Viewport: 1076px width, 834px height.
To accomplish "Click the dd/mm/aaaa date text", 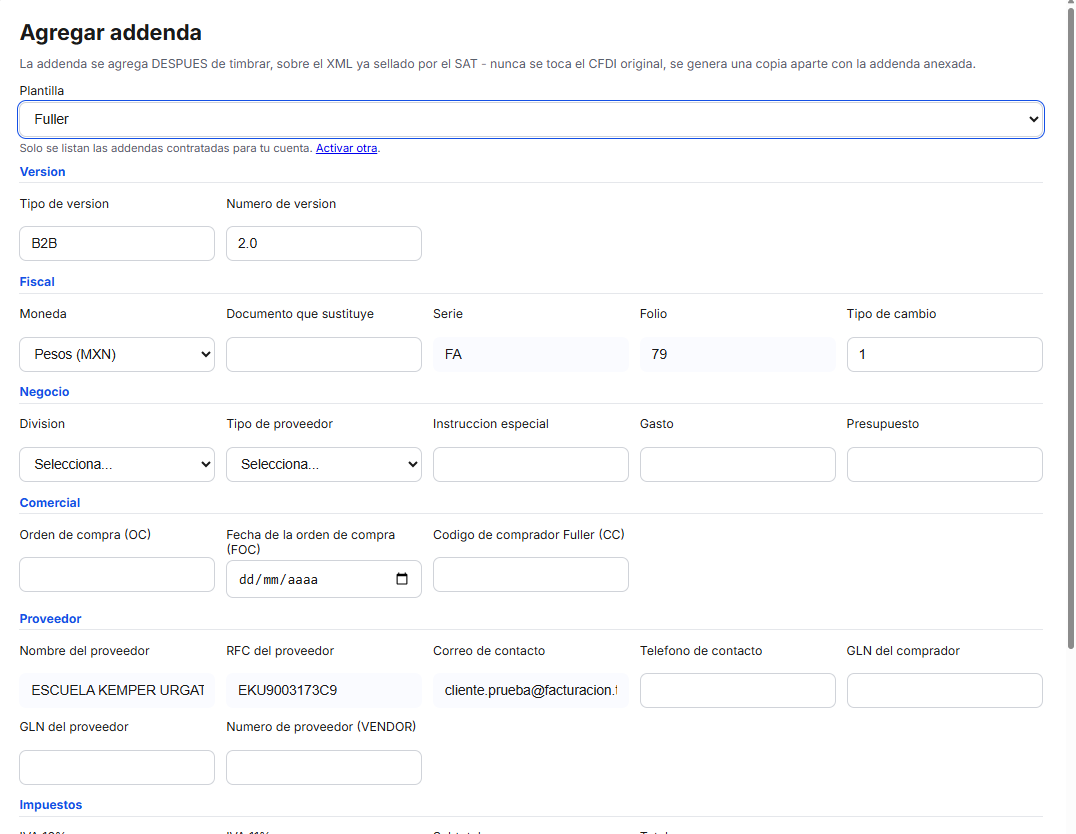I will pyautogui.click(x=278, y=580).
